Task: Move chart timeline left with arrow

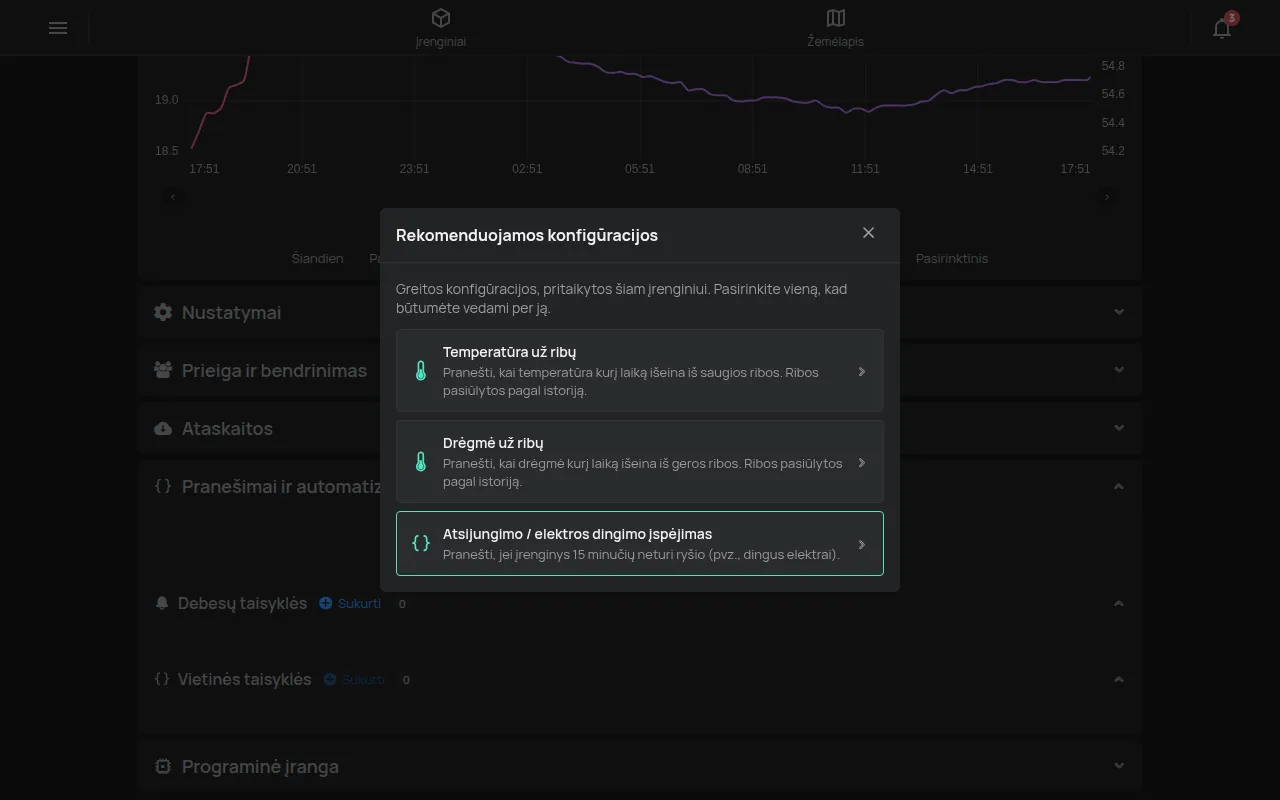Action: coord(173,197)
